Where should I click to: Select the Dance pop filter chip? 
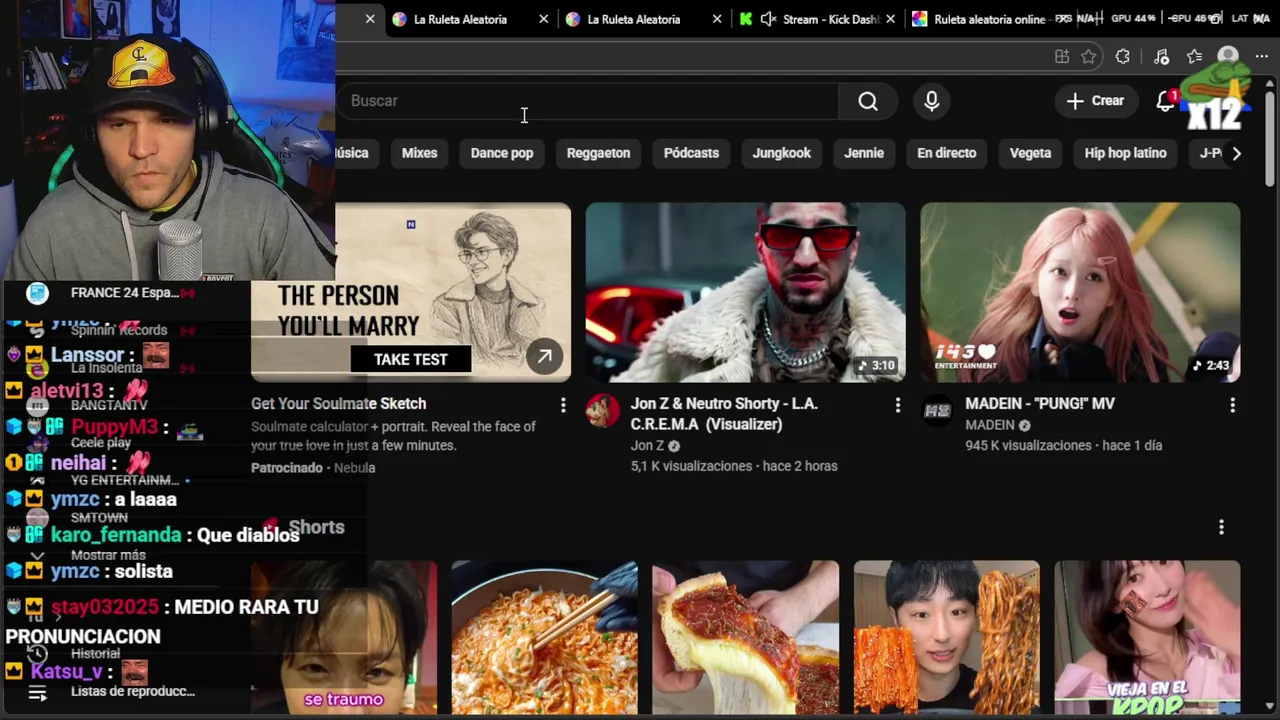pos(502,153)
